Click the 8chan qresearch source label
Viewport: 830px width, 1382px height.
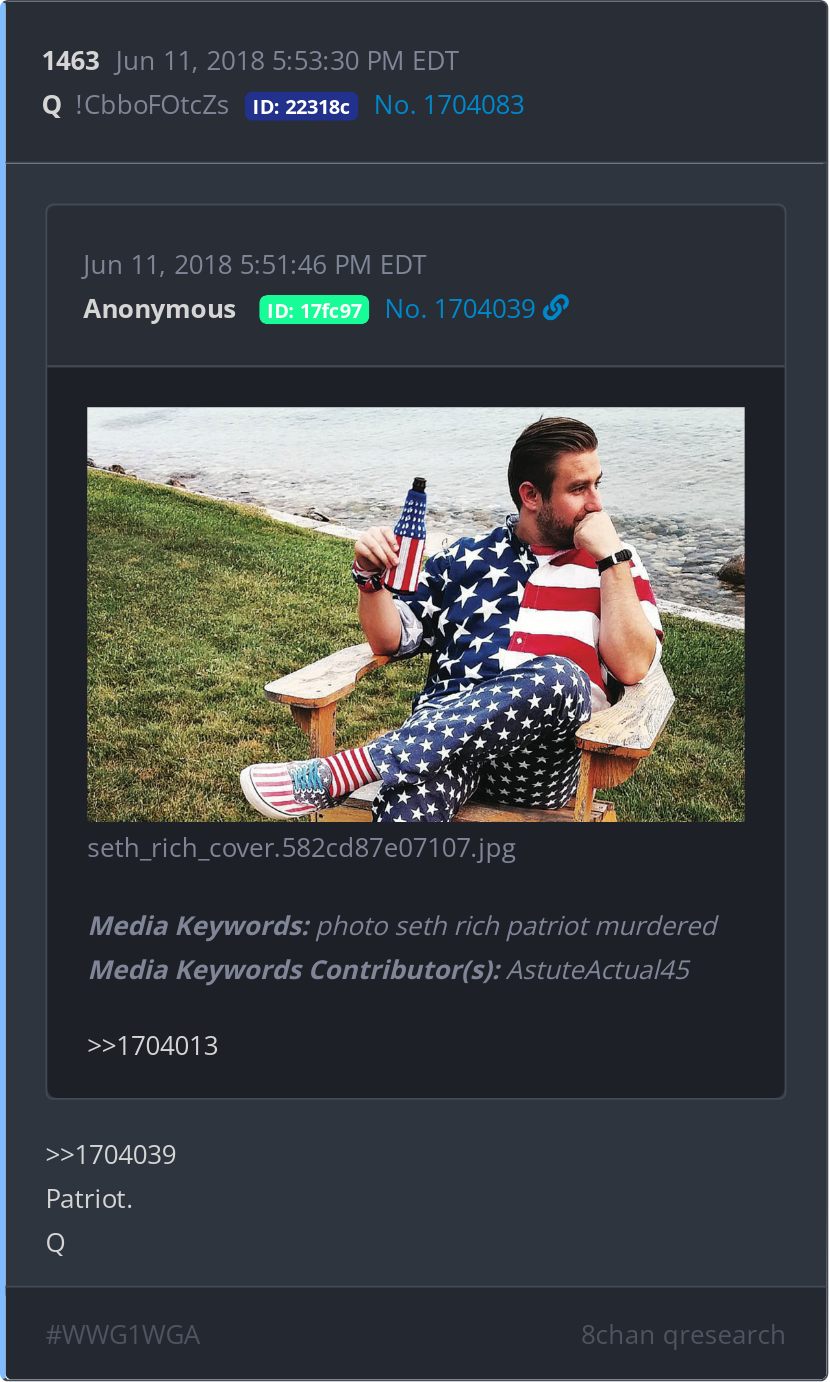pos(683,1335)
